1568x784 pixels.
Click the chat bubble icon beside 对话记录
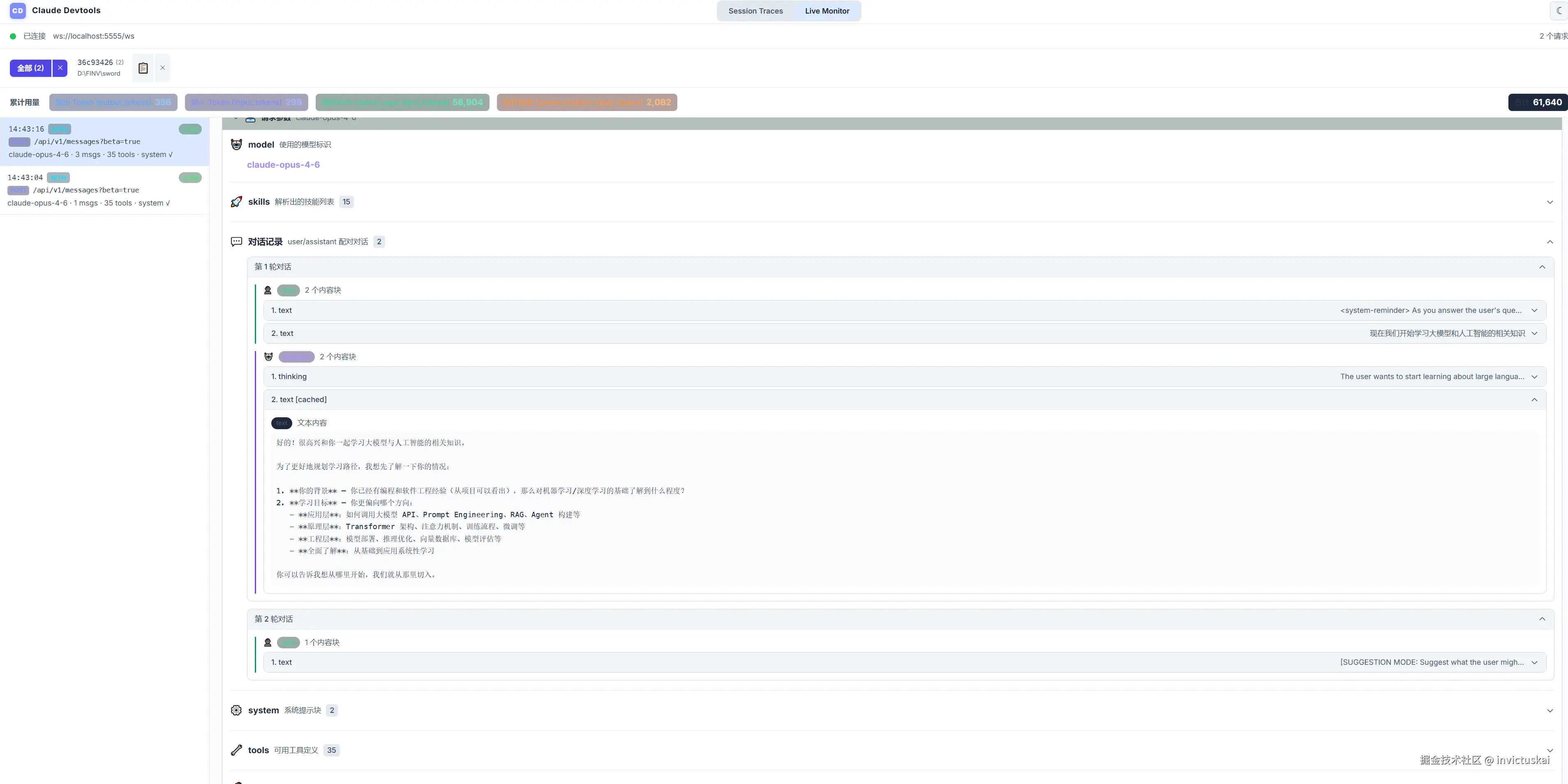pos(236,242)
